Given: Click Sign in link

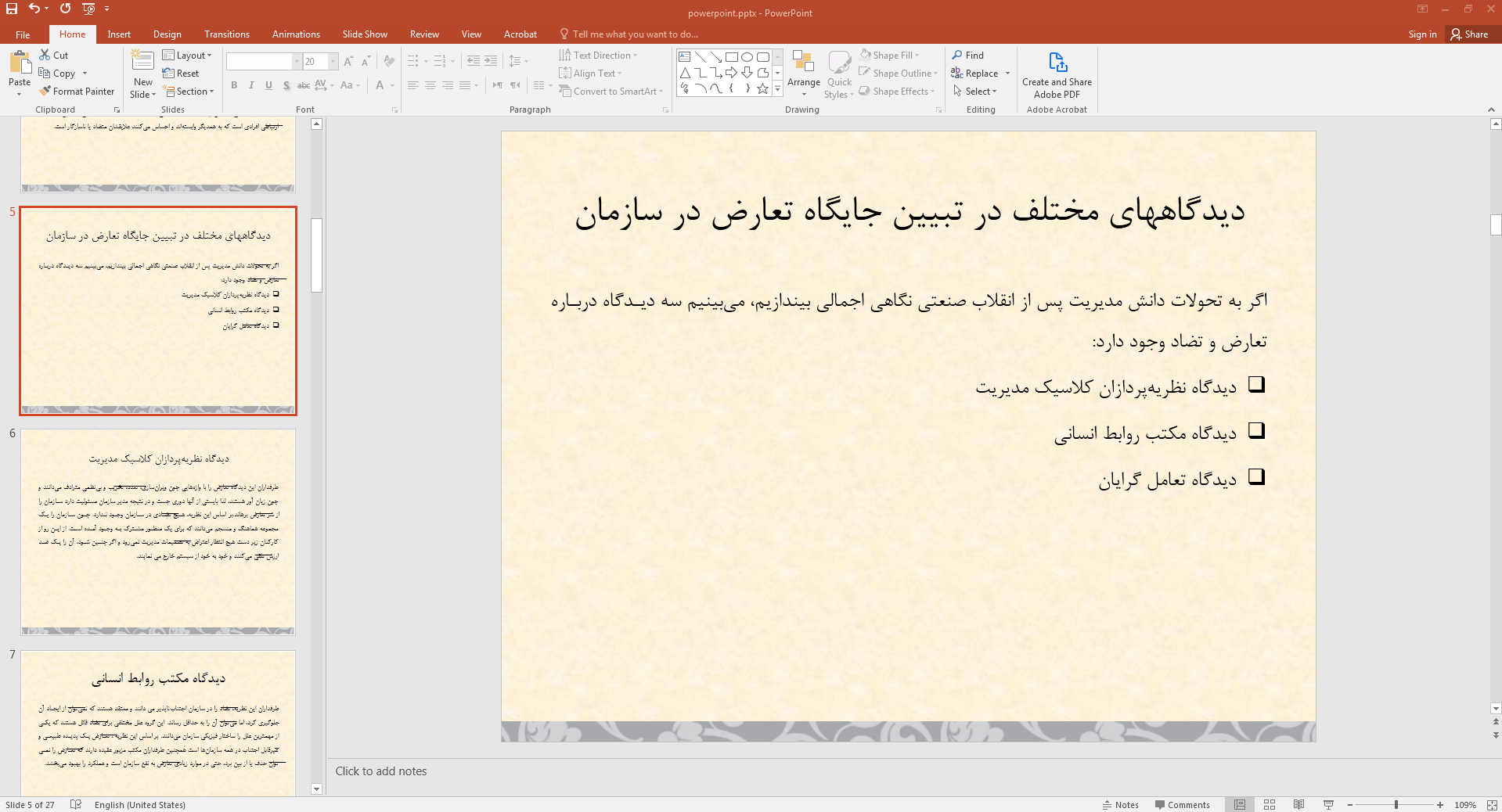Looking at the screenshot, I should click(1422, 34).
